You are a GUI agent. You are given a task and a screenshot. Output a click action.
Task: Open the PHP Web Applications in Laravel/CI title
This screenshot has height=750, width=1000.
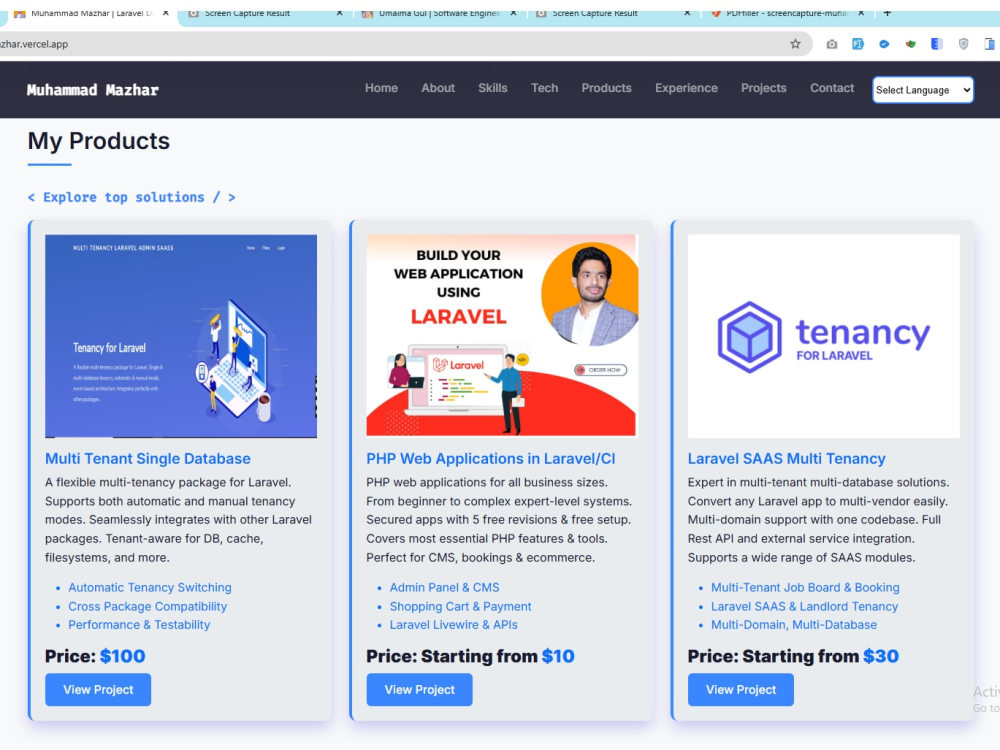(x=490, y=459)
